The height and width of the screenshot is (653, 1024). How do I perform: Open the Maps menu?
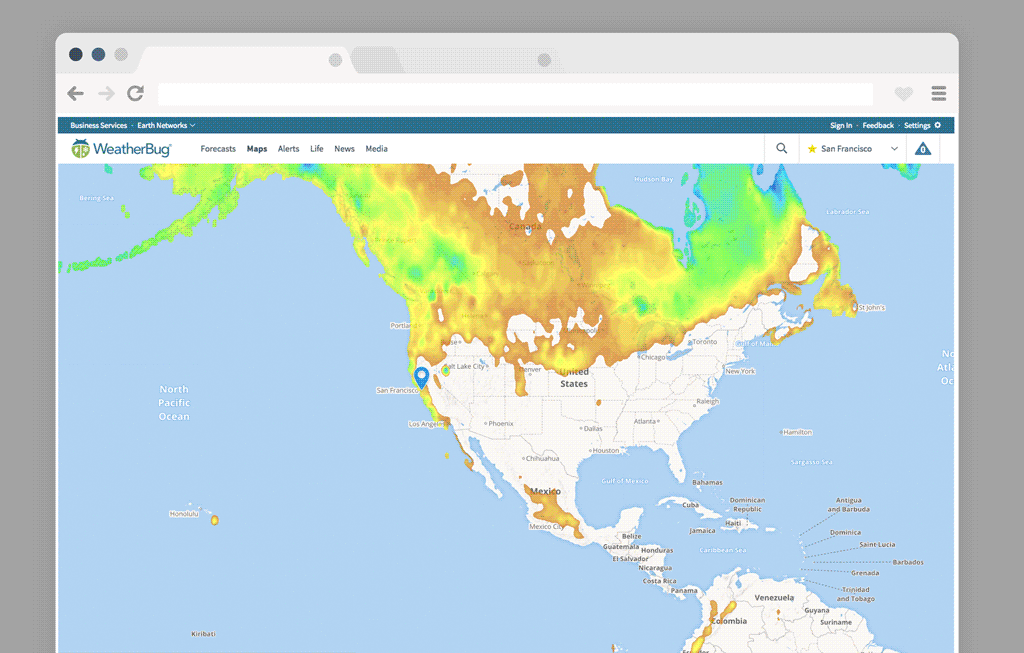click(257, 149)
